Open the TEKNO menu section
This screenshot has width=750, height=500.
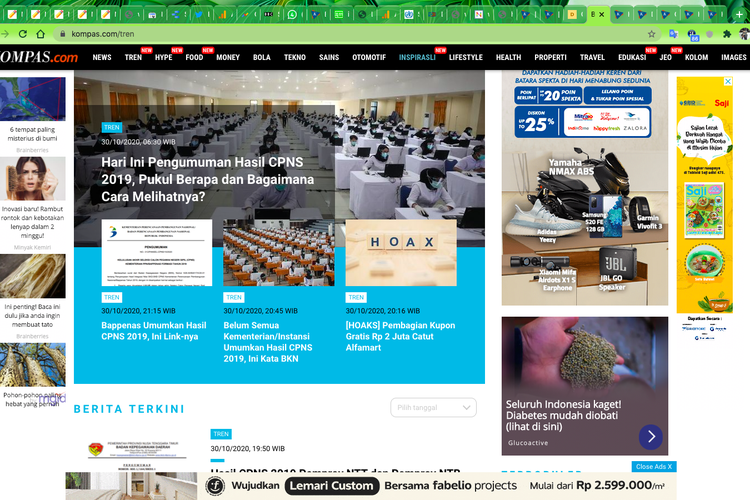(x=294, y=58)
